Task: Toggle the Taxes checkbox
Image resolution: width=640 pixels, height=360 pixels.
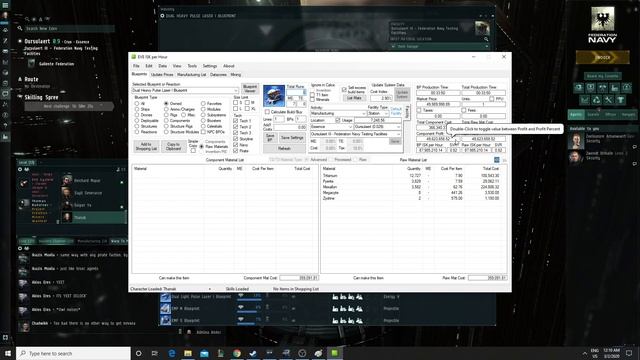Action: [419, 110]
